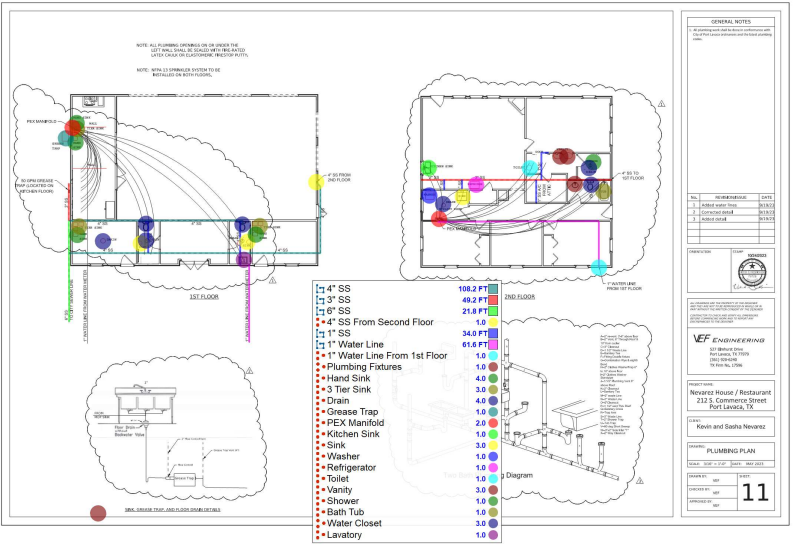The height and width of the screenshot is (552, 793).
Task: Click the '1ST FLOOR' plan title
Action: click(204, 296)
